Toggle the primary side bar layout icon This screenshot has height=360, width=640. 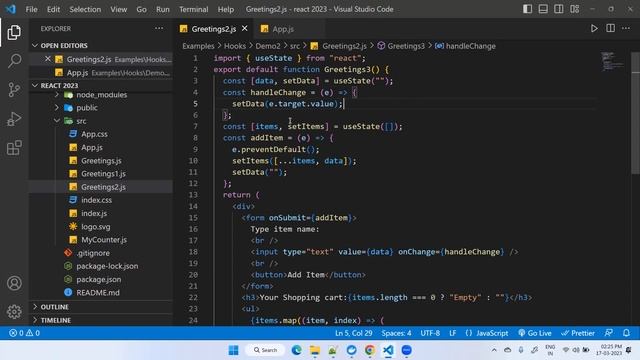tap(527, 9)
